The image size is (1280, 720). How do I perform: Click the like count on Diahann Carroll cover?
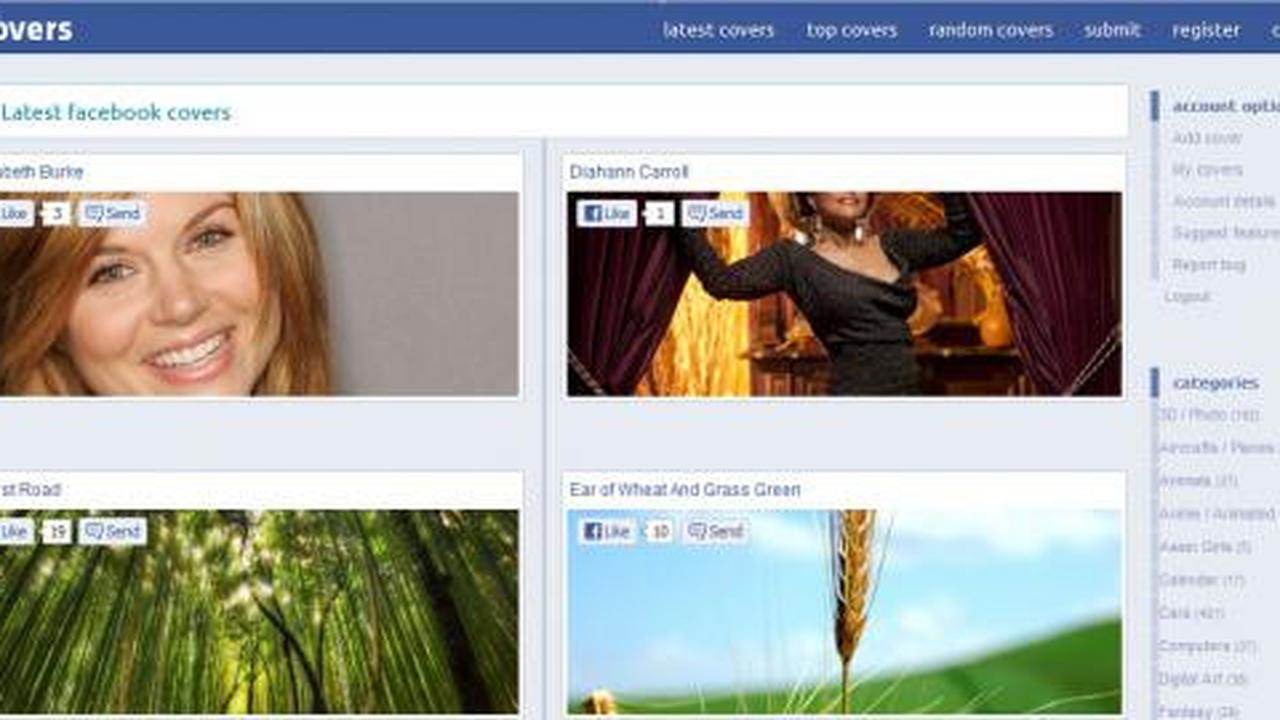(659, 213)
